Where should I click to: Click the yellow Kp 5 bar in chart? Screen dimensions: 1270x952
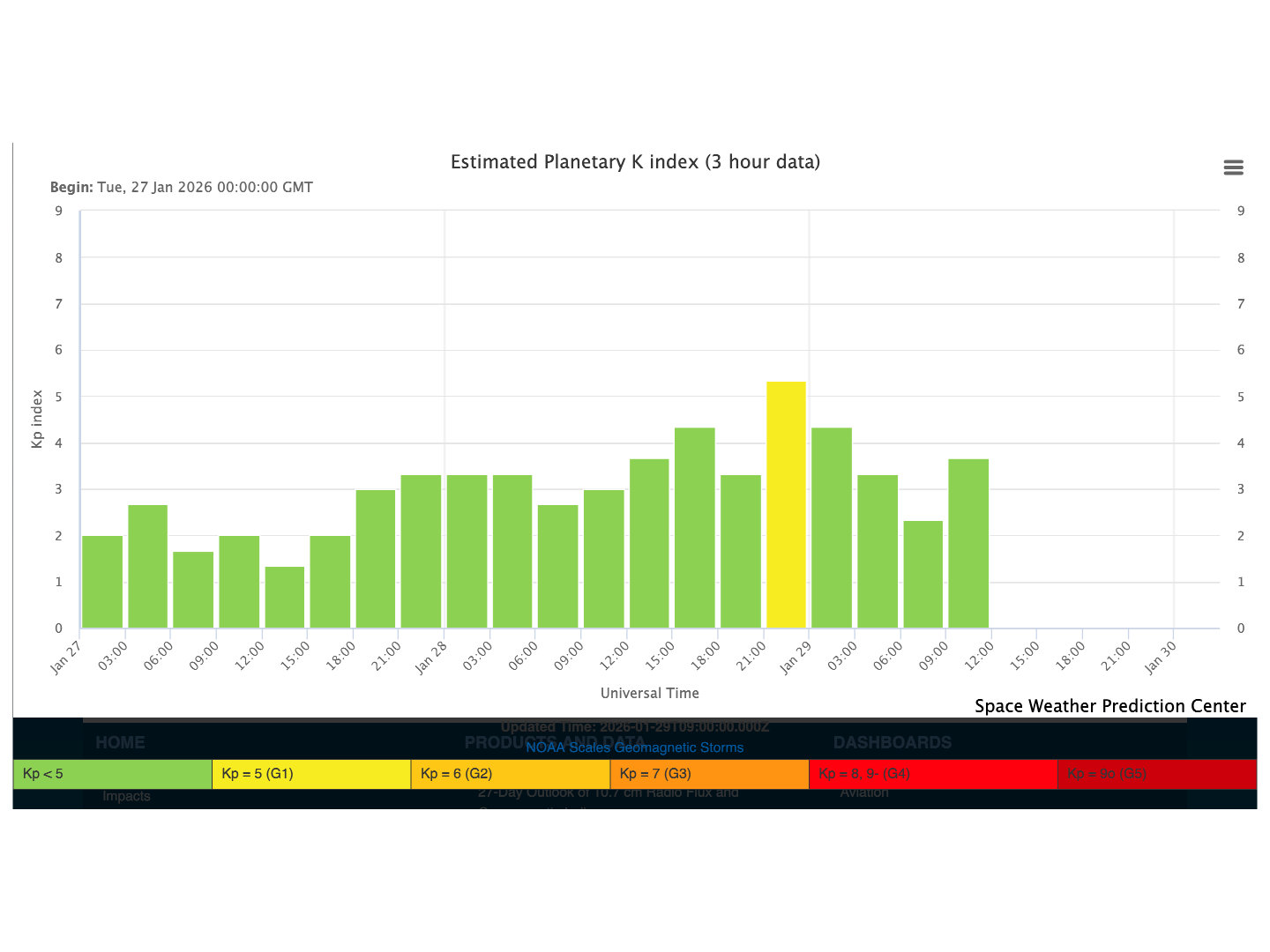click(x=786, y=505)
